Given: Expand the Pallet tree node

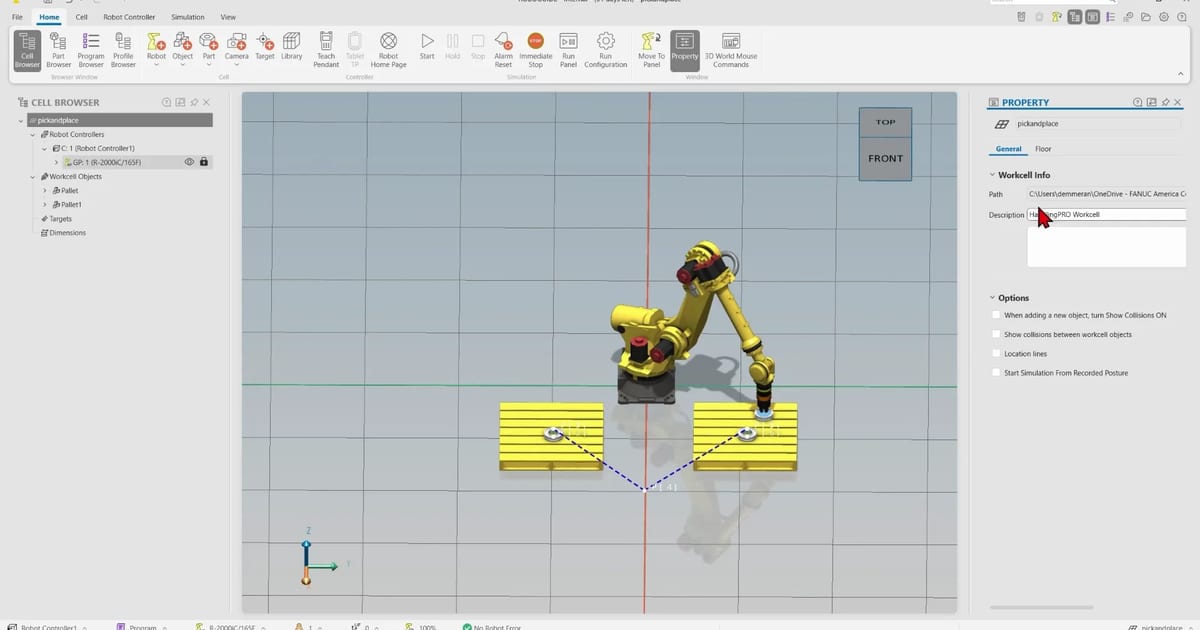Looking at the screenshot, I should tap(44, 190).
